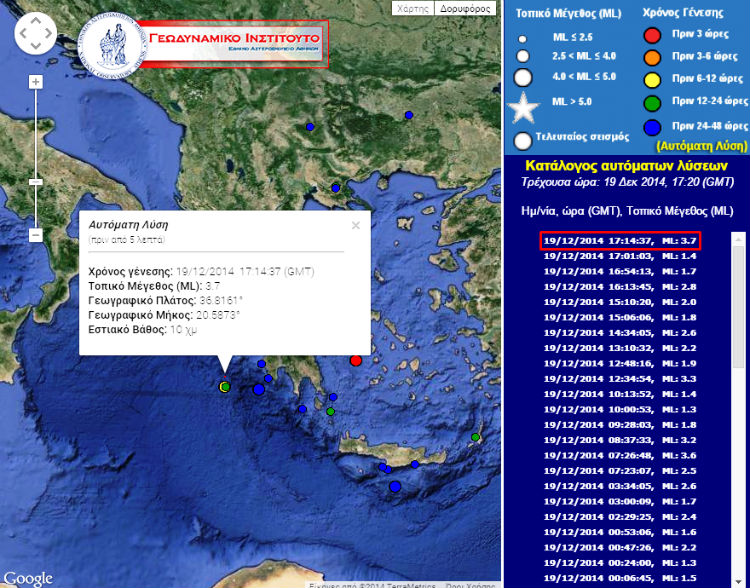Select the highlighted 17:14:37 ML 3.7 entry
Image resolution: width=750 pixels, height=588 pixels.
click(619, 240)
